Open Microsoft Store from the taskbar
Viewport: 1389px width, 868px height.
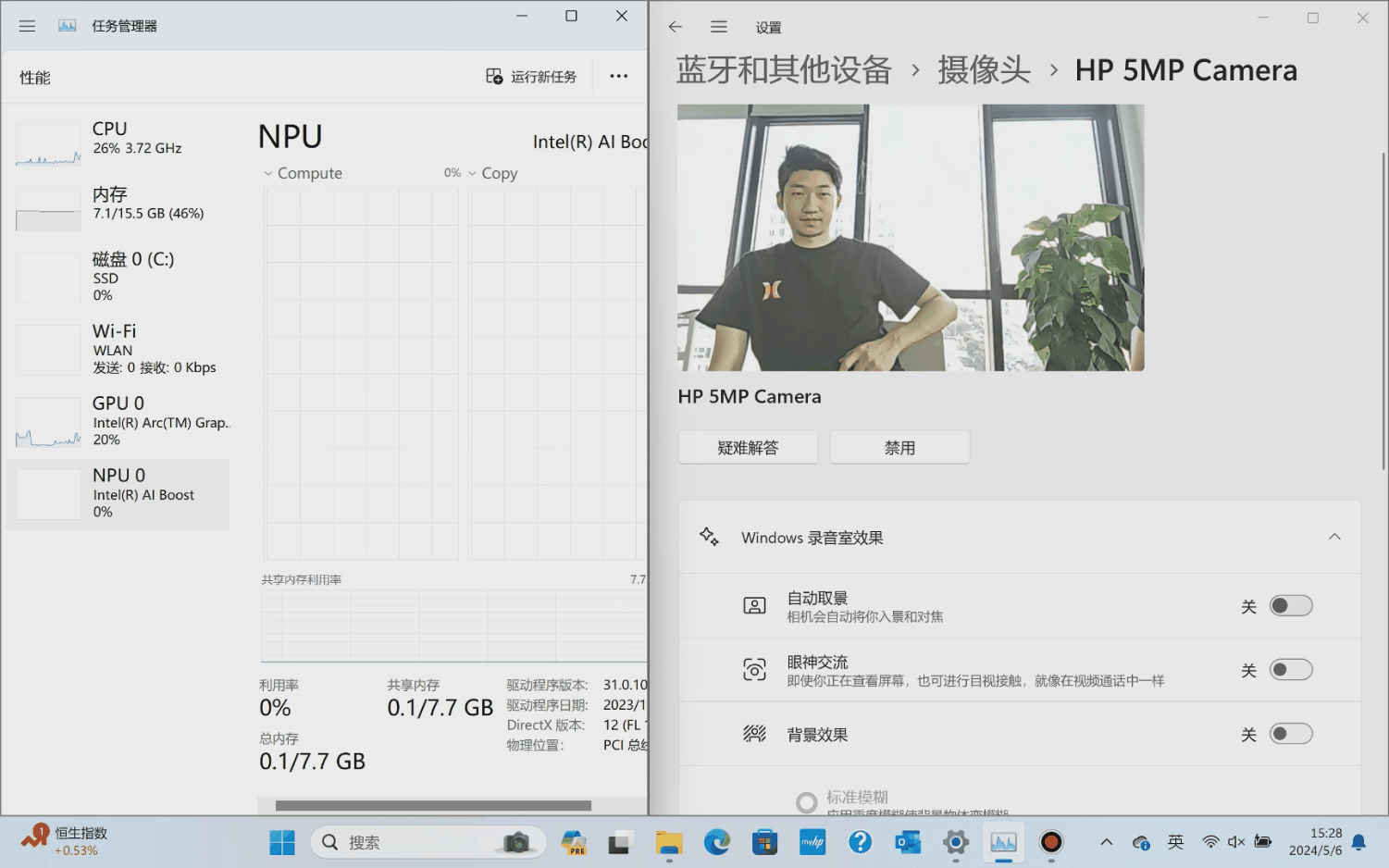coord(764,842)
